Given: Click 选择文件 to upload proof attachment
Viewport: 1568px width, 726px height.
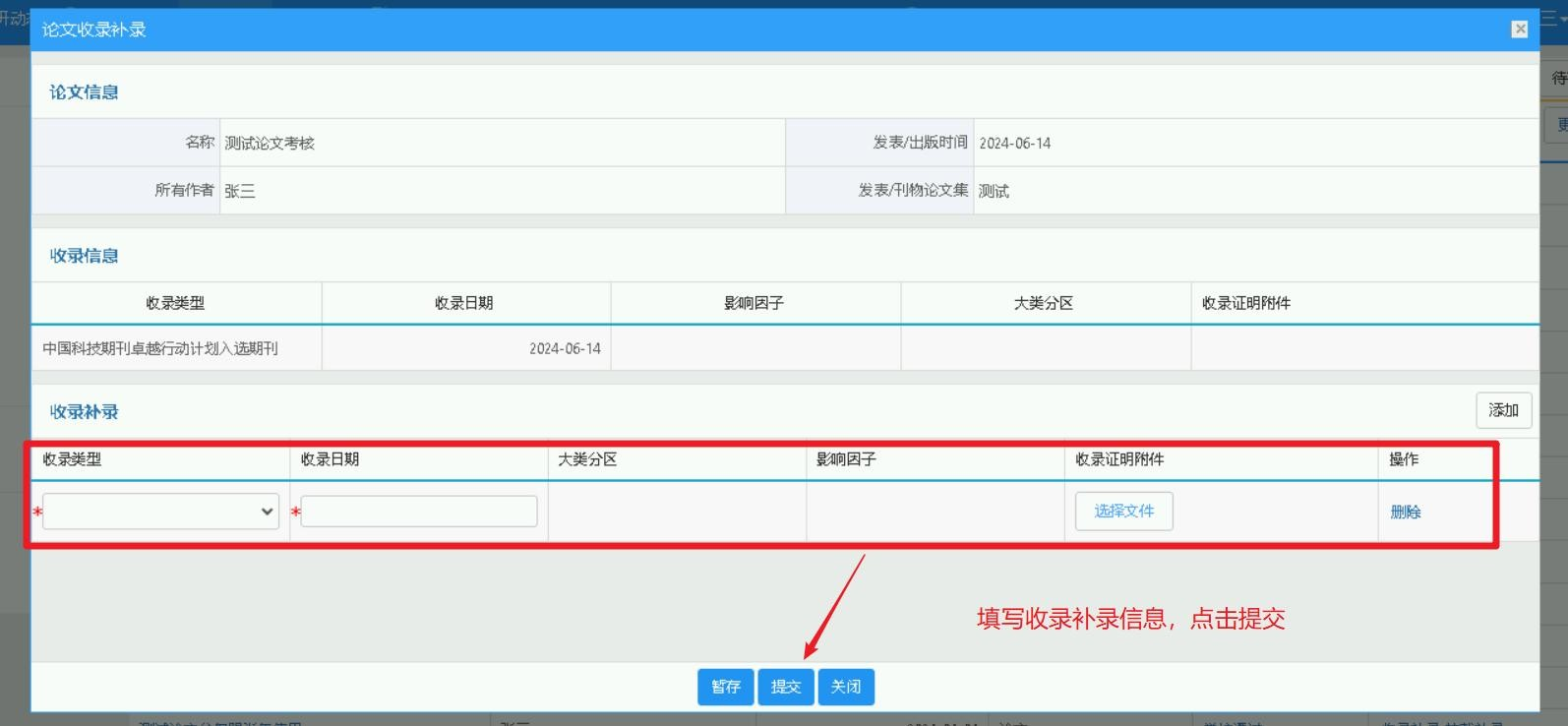Looking at the screenshot, I should tap(1124, 512).
